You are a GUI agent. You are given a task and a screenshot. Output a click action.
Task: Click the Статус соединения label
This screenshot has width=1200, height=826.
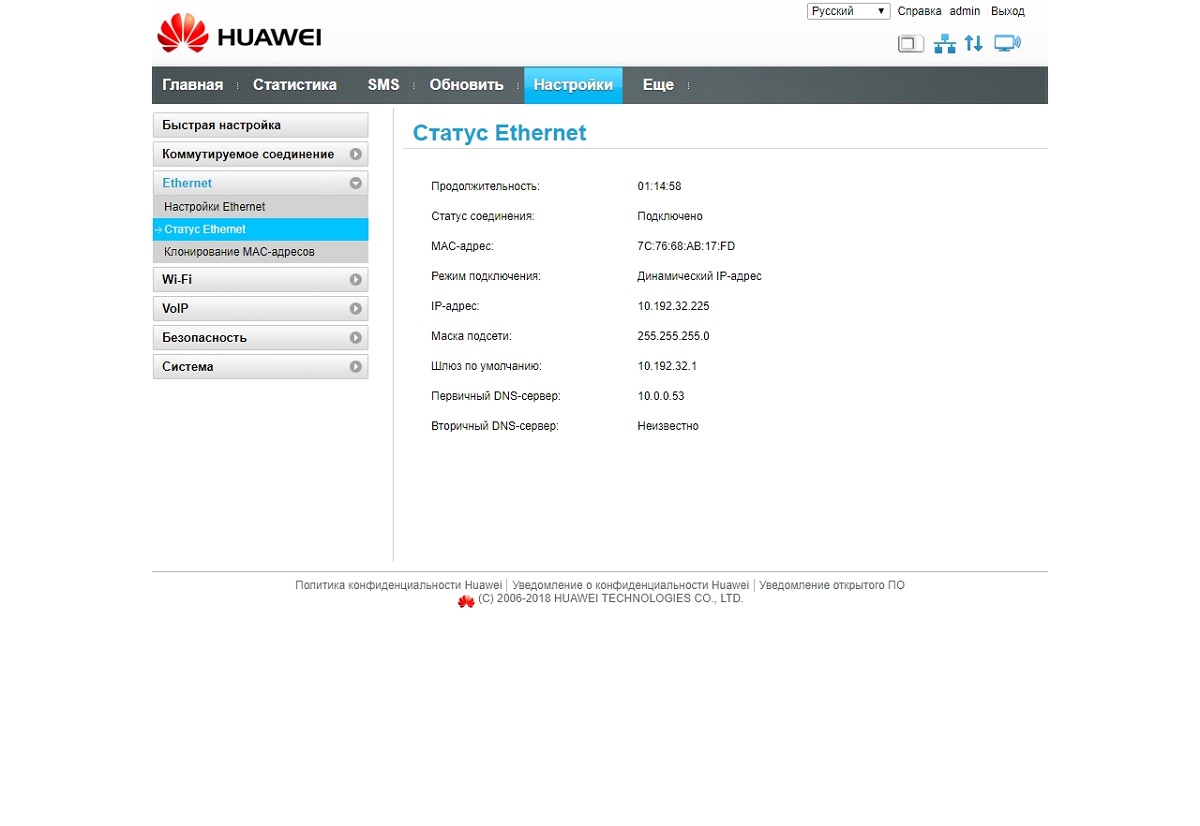click(482, 216)
